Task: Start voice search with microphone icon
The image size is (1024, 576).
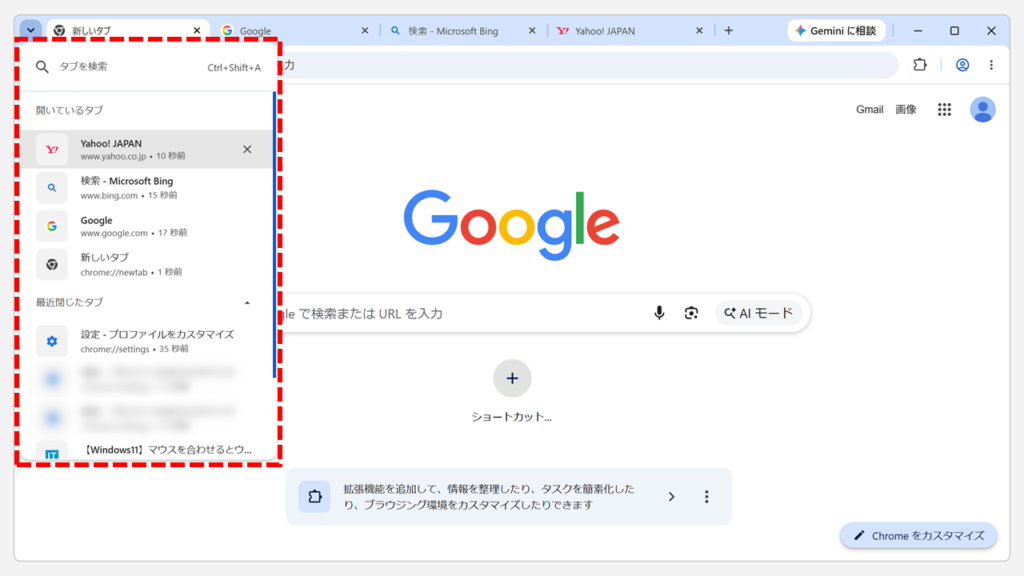Action: click(659, 313)
